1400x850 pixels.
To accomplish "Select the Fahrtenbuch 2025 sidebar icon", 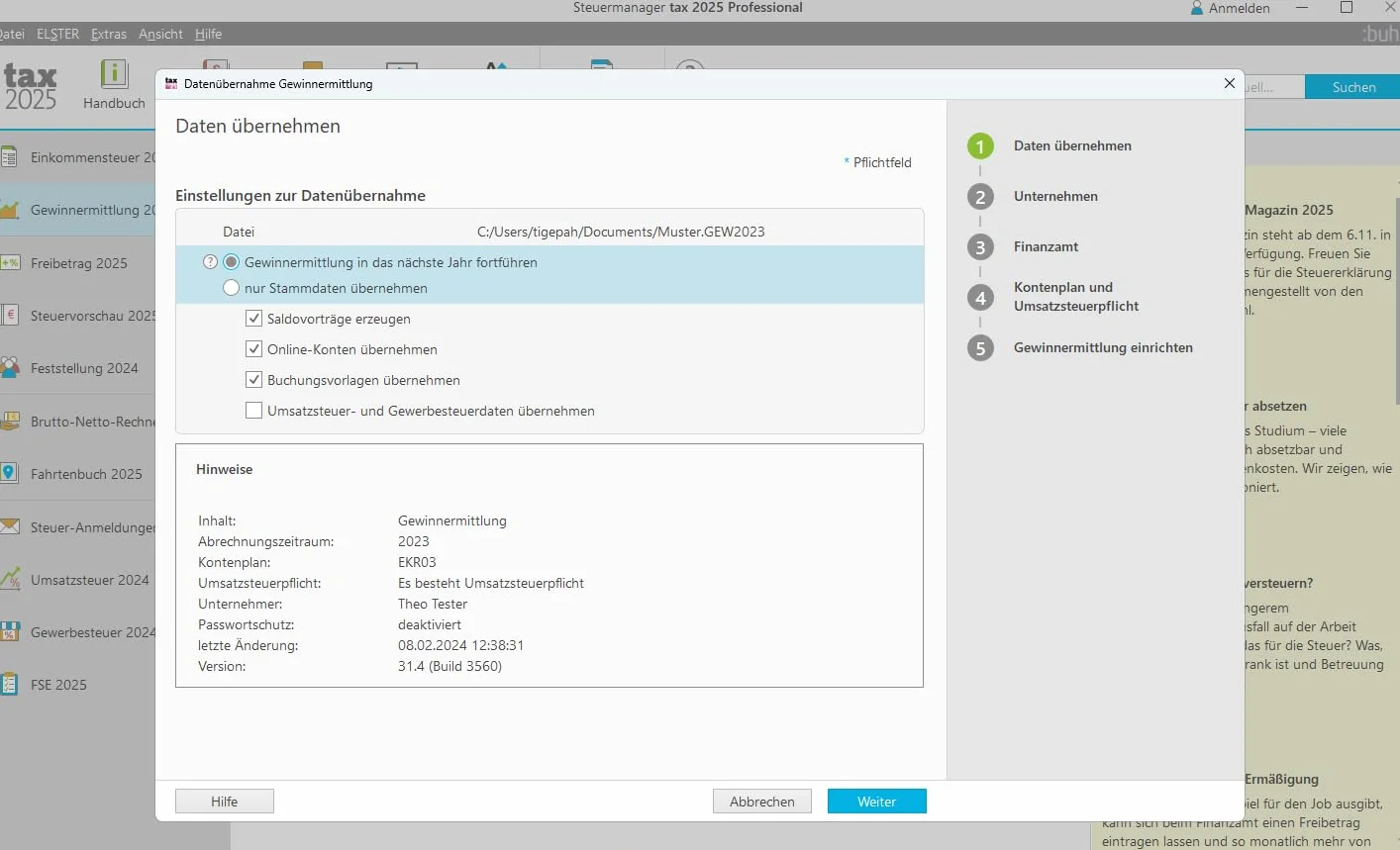I will 10,473.
